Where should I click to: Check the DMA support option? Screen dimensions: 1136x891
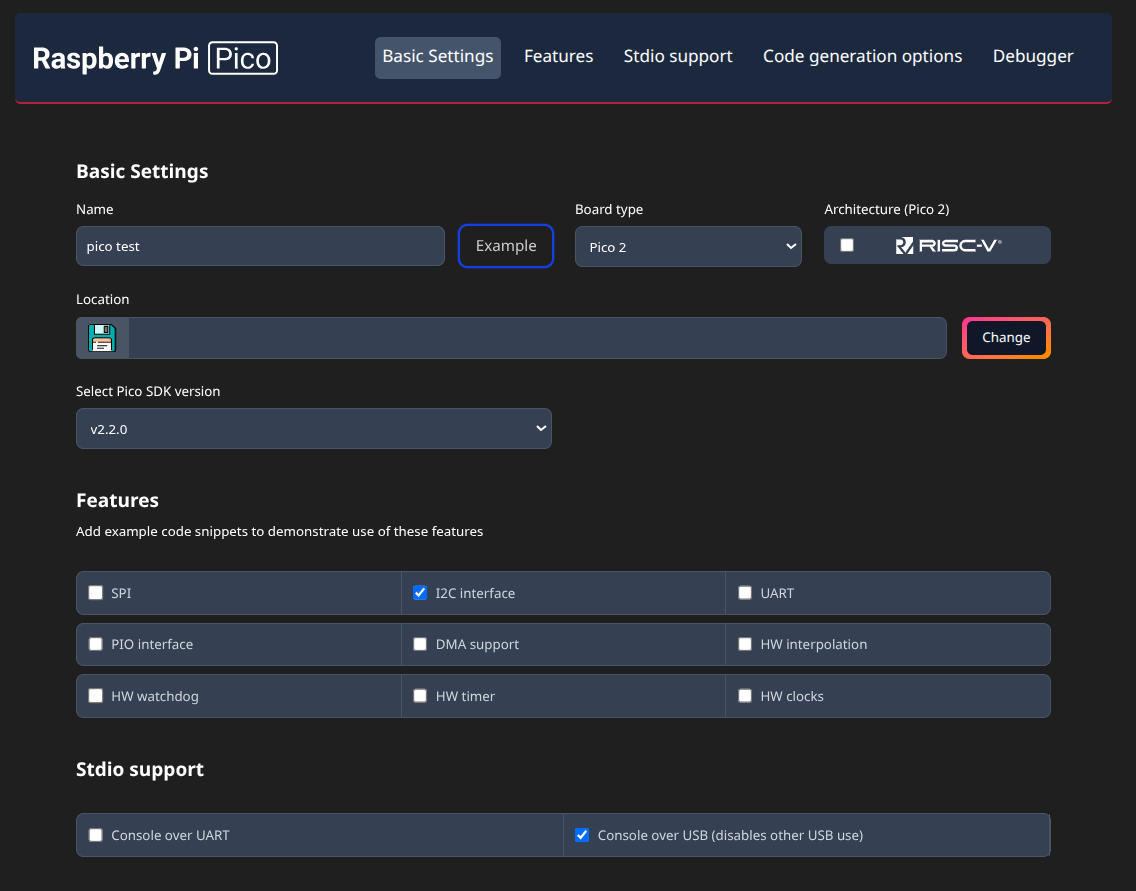[x=420, y=644]
